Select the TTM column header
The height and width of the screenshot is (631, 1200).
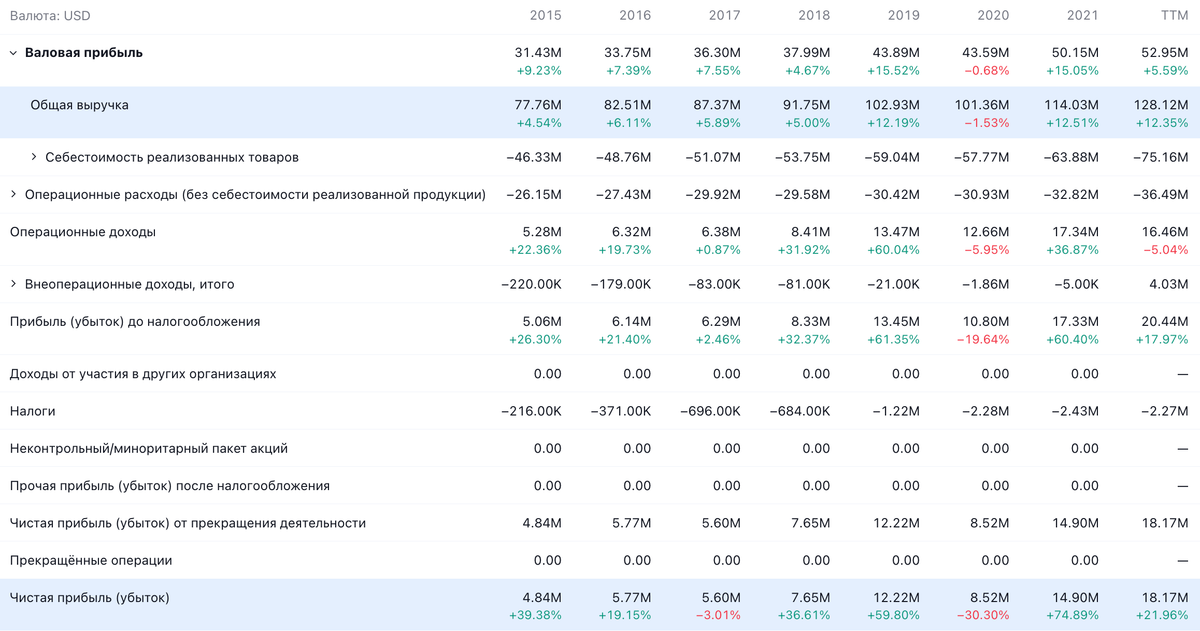point(1174,16)
